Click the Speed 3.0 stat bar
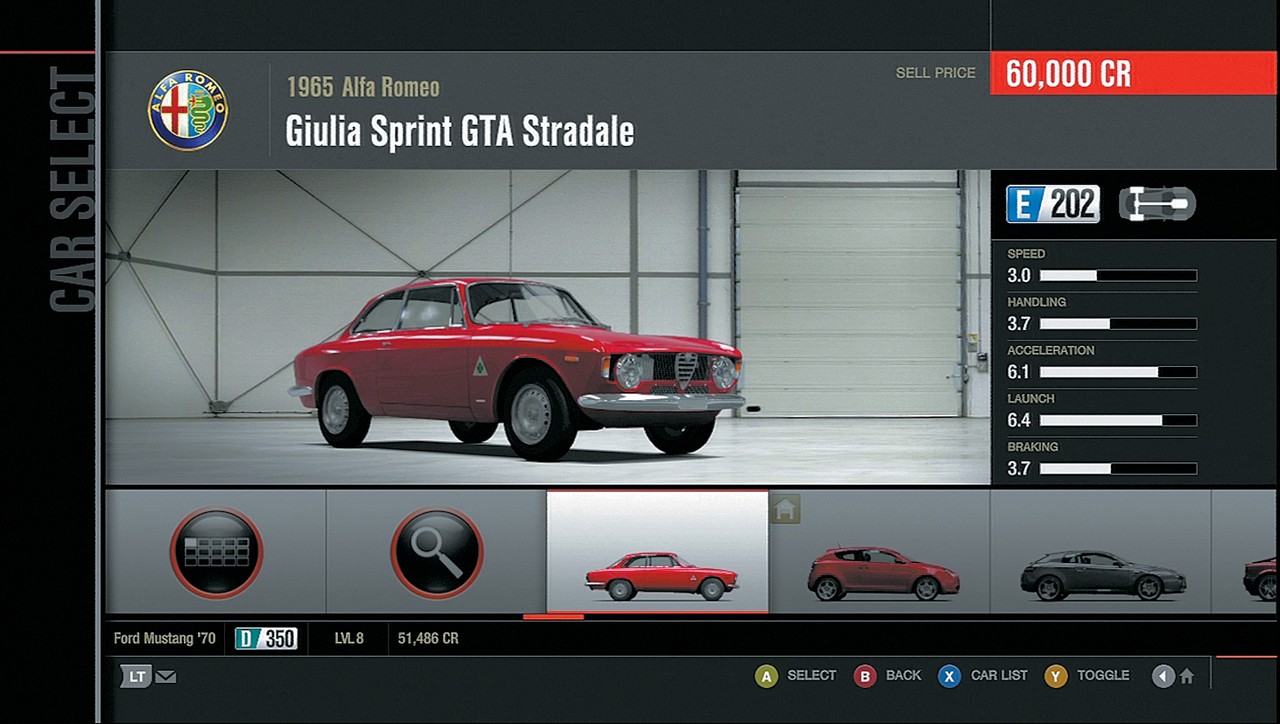The image size is (1280, 724). (1118, 276)
